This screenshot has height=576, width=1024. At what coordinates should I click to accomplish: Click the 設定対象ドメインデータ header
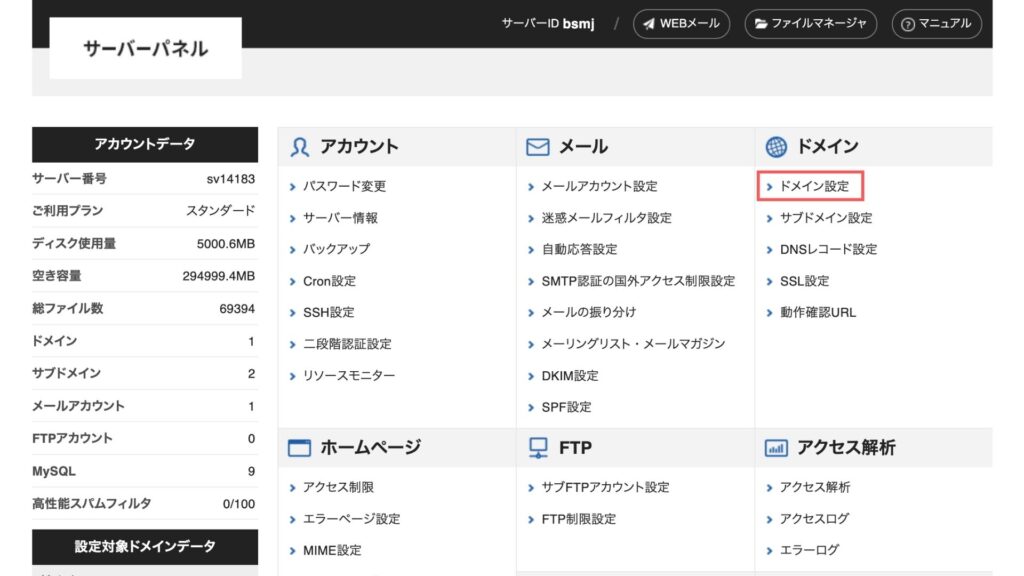tap(145, 547)
